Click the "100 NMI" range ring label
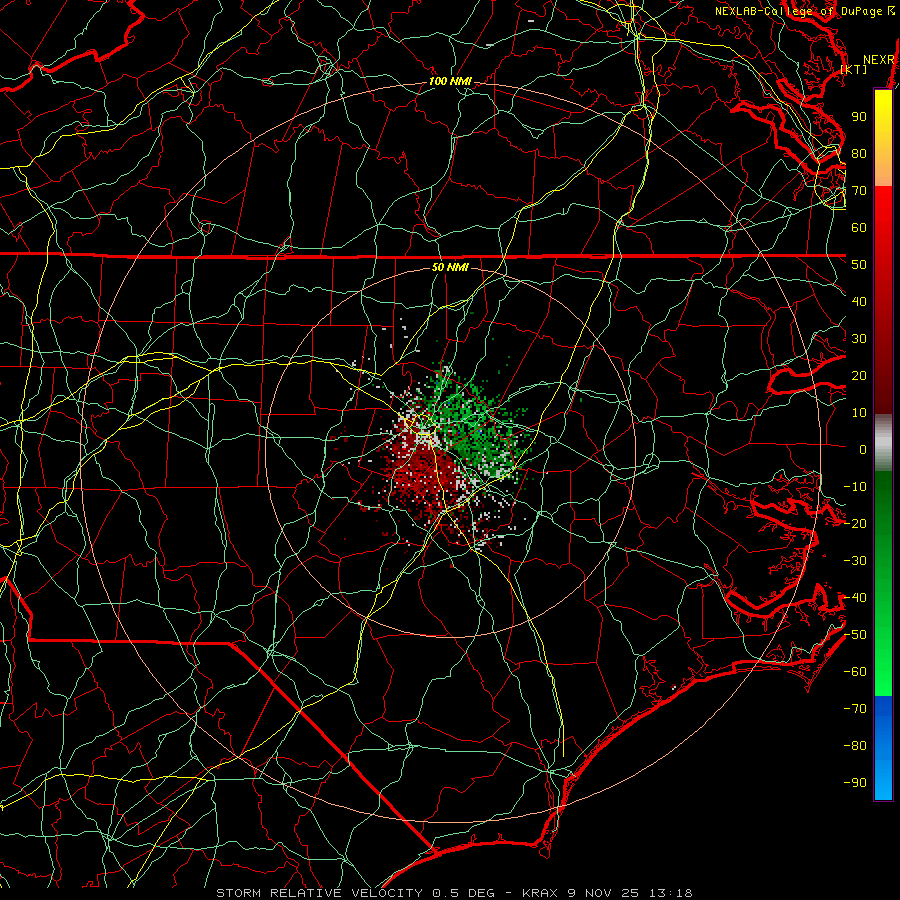The width and height of the screenshot is (900, 900). point(451,82)
